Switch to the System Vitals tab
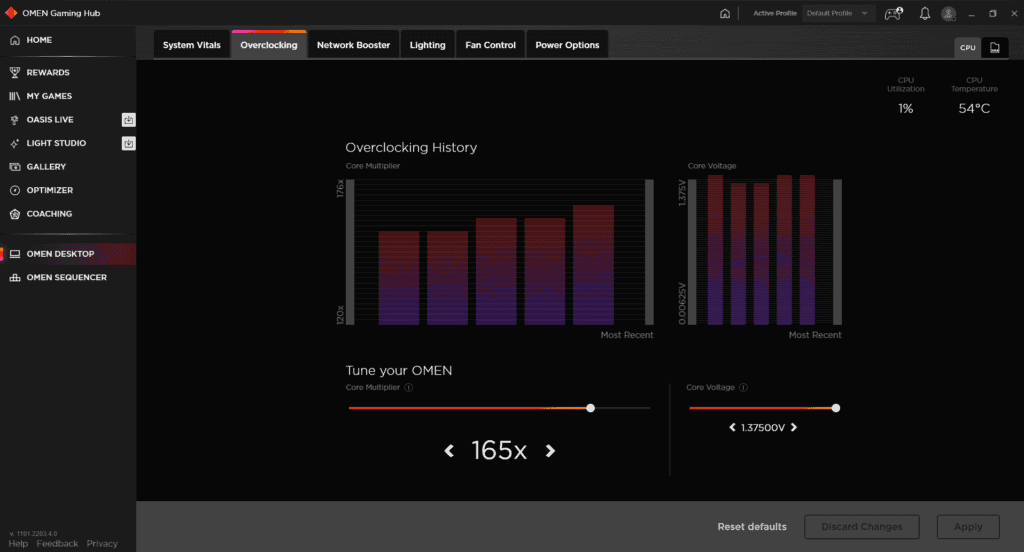This screenshot has height=552, width=1024. [x=191, y=45]
